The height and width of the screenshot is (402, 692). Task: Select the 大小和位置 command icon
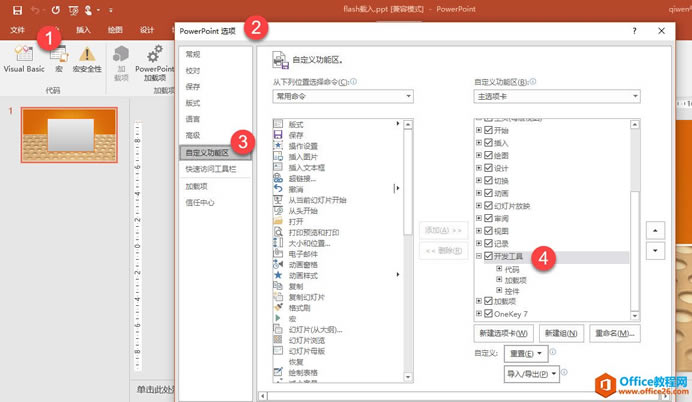point(278,243)
